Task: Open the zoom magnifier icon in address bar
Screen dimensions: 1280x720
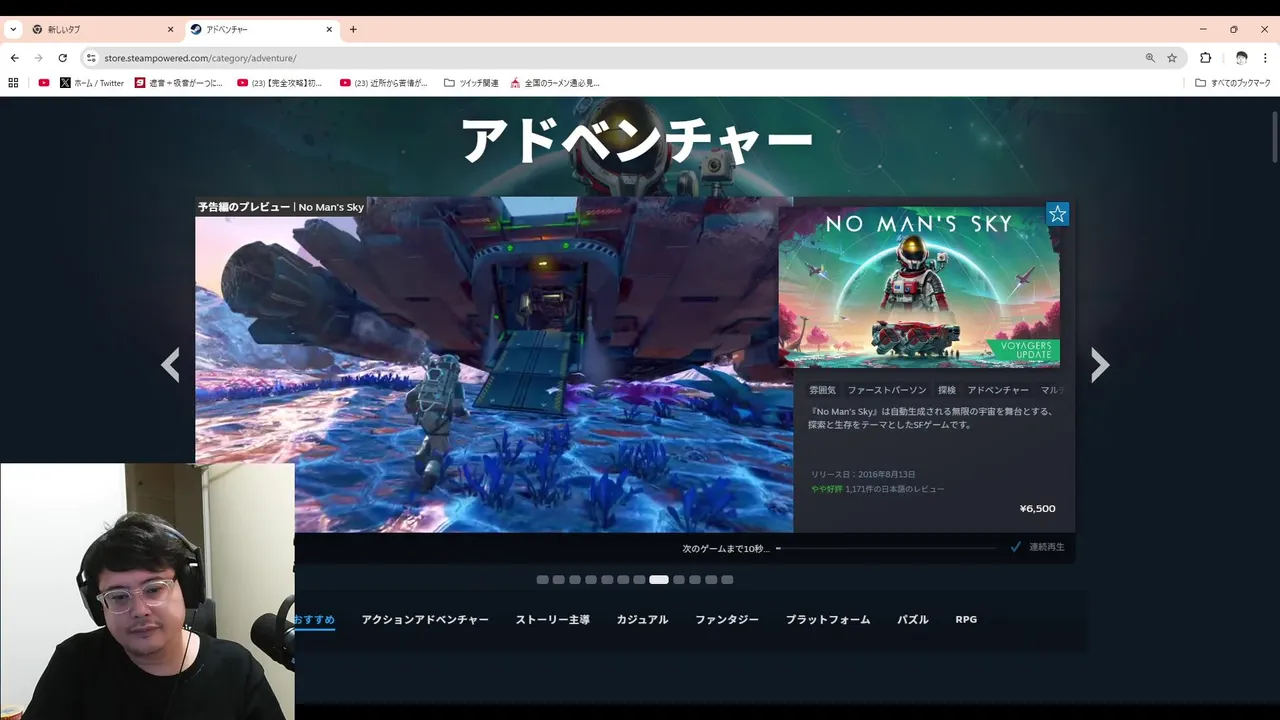Action: point(1150,58)
